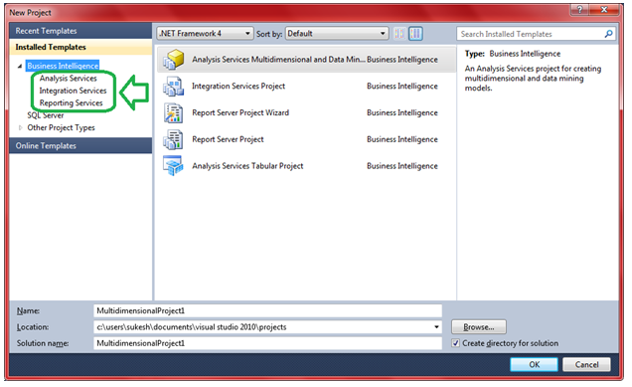This screenshot has width=632, height=387.
Task: Select Other Project Types tree item
Action: pos(61,128)
